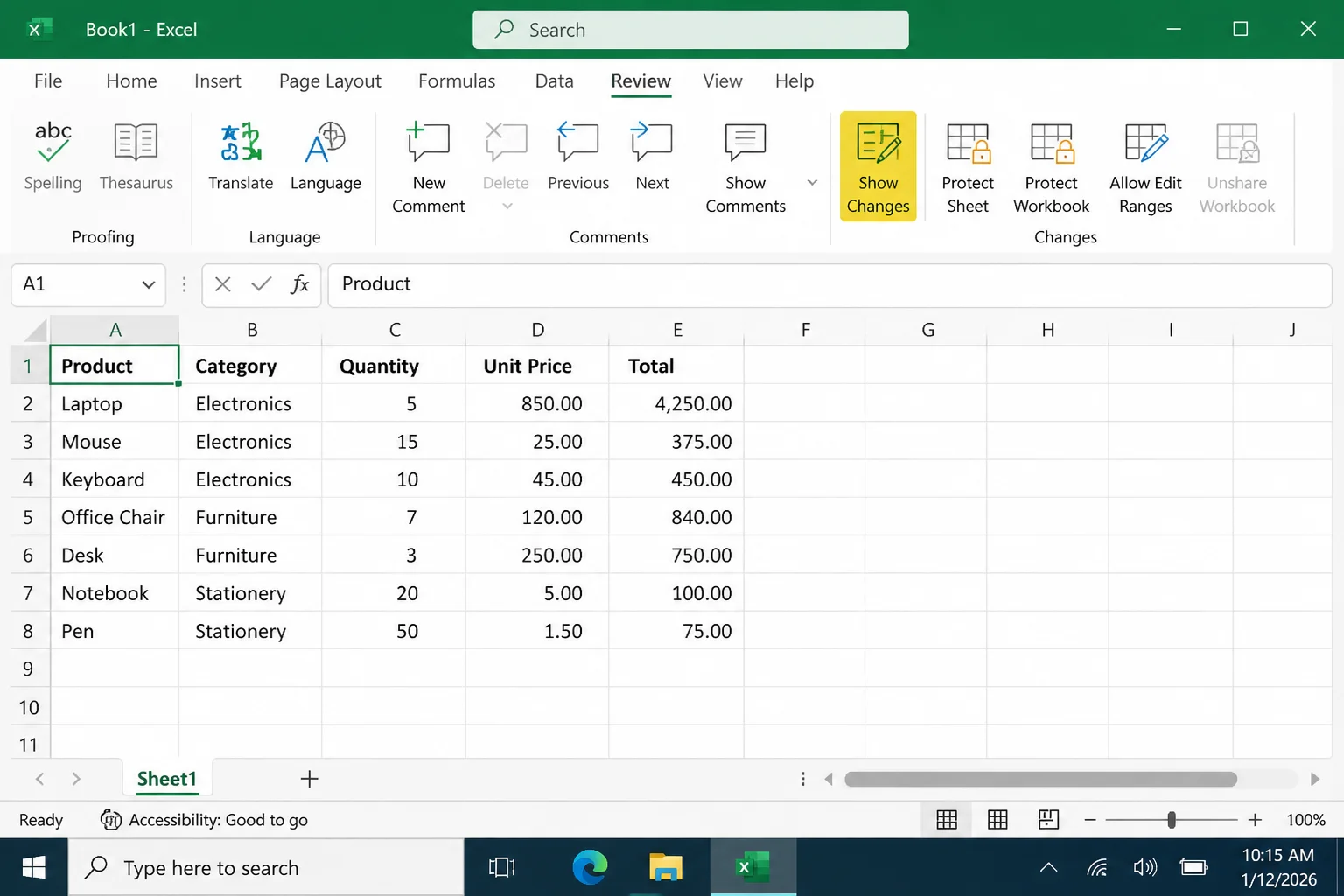The height and width of the screenshot is (896, 1344).
Task: Click the Unit Price header cell
Action: pyautogui.click(x=537, y=366)
